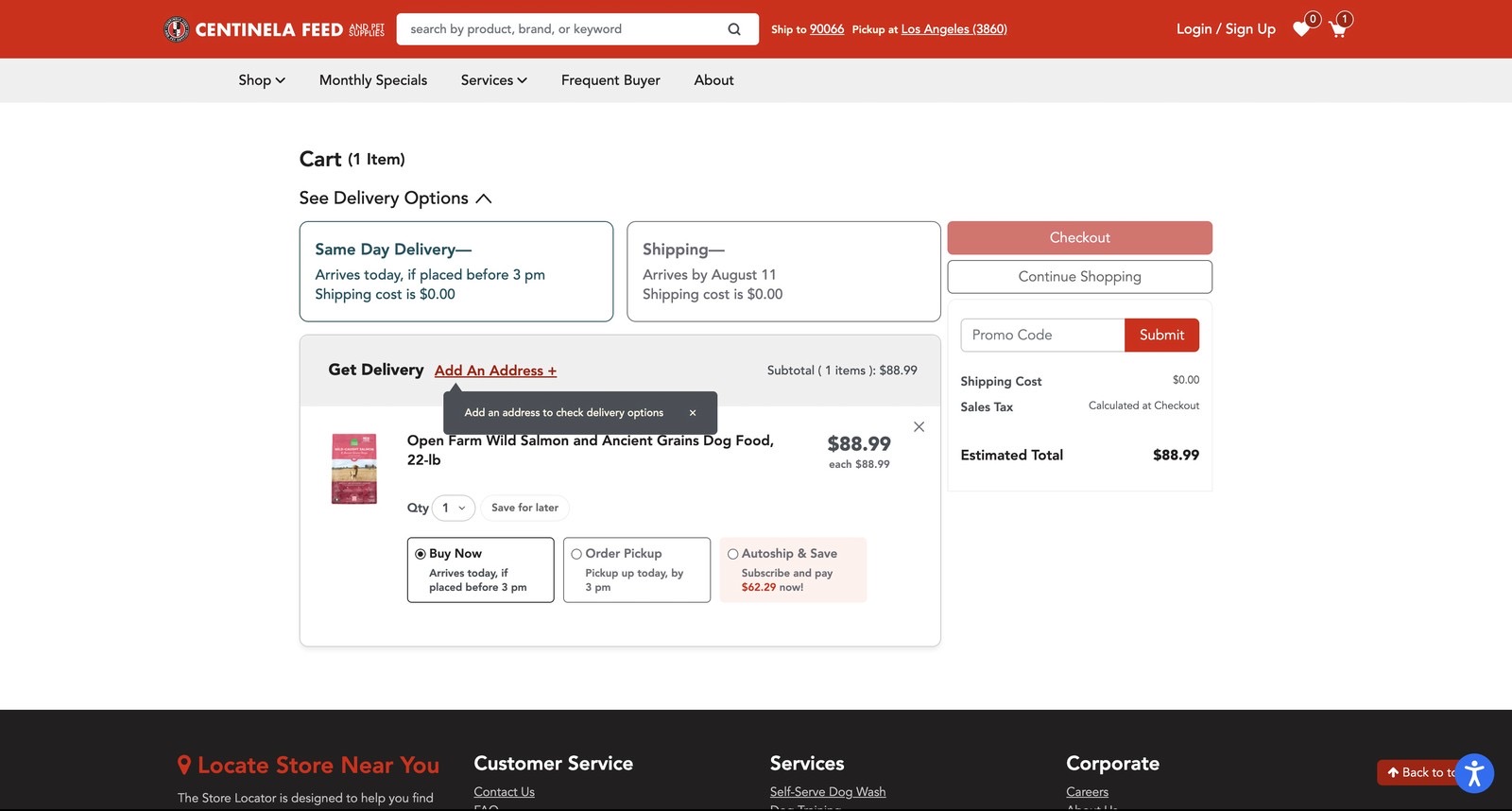Click Save for later
Screen dimensions: 1512x811
tap(524, 508)
